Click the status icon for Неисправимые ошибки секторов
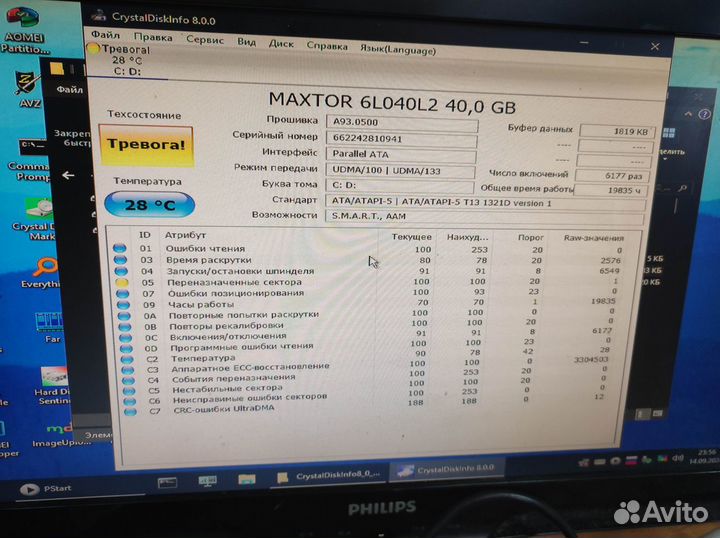The width and height of the screenshot is (720, 538). tap(130, 401)
